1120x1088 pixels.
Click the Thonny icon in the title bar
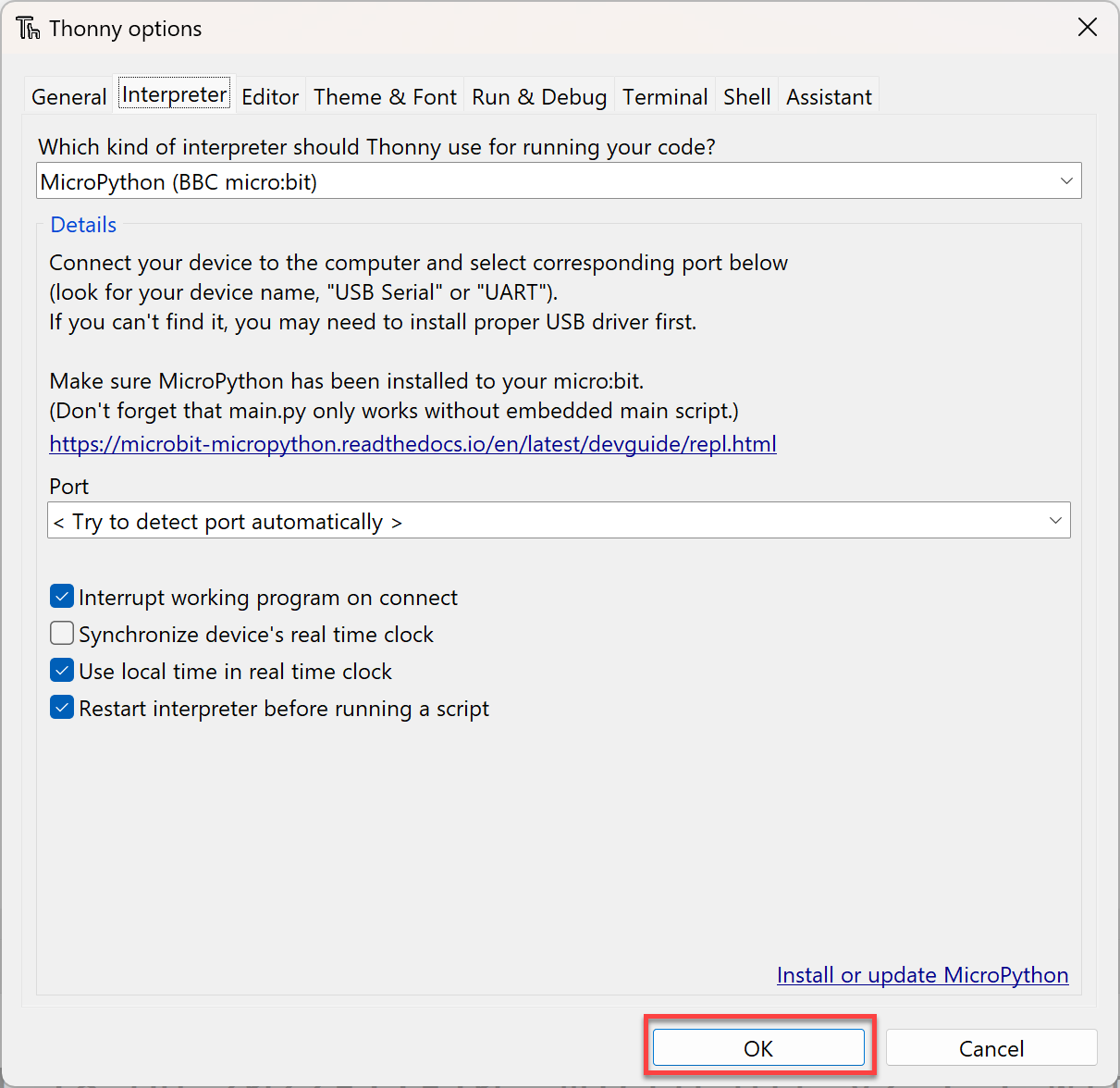click(x=28, y=28)
